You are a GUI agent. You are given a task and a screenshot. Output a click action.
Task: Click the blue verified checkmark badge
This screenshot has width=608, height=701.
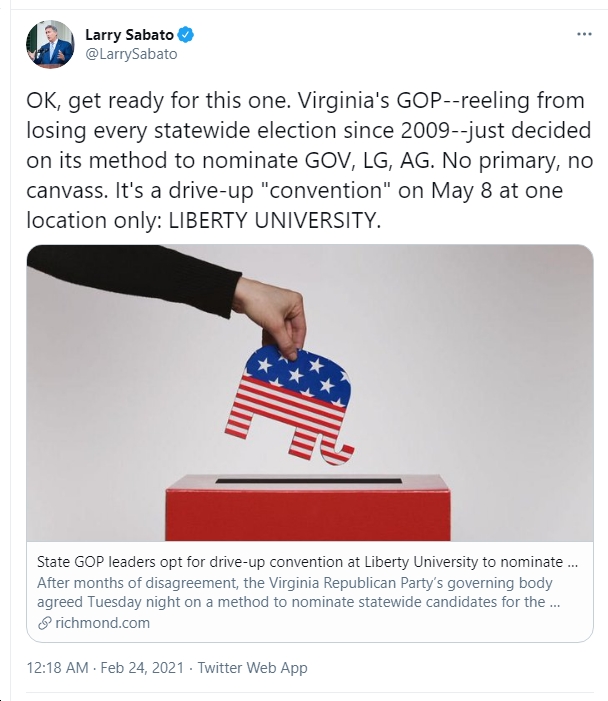186,34
